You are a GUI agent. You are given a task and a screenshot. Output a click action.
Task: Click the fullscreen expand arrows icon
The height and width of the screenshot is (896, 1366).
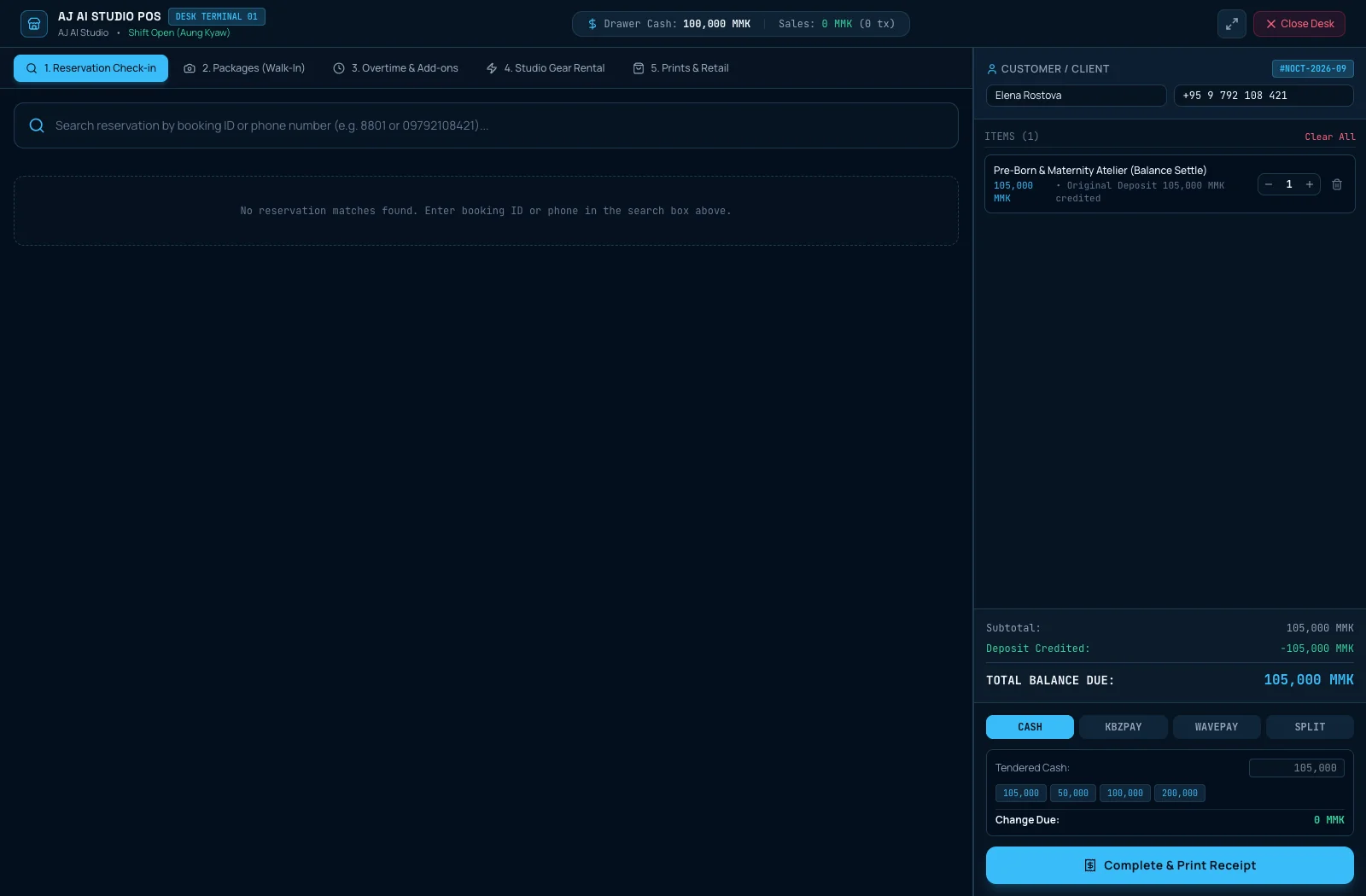coord(1231,24)
